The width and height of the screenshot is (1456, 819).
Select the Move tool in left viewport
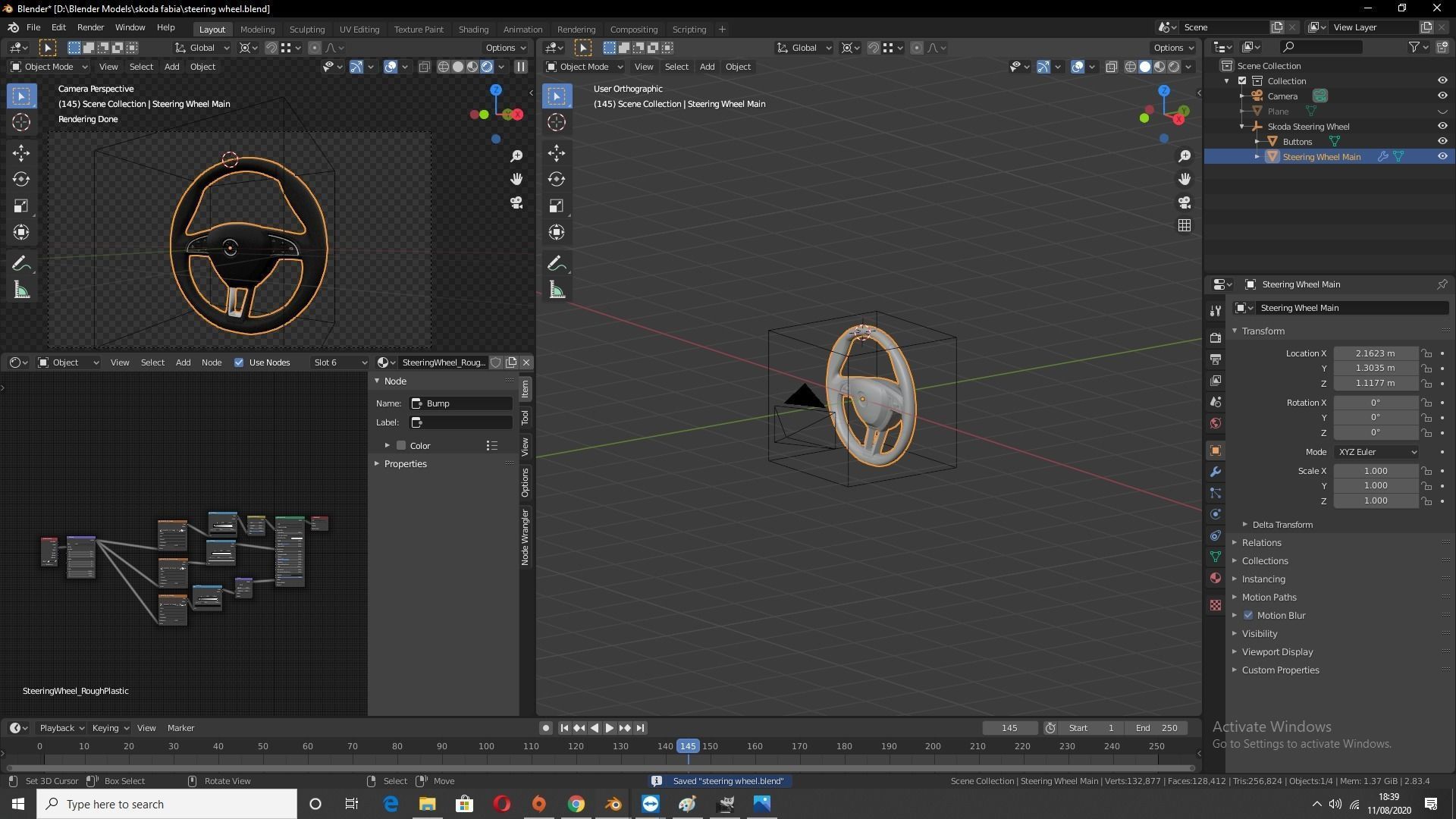coord(21,153)
